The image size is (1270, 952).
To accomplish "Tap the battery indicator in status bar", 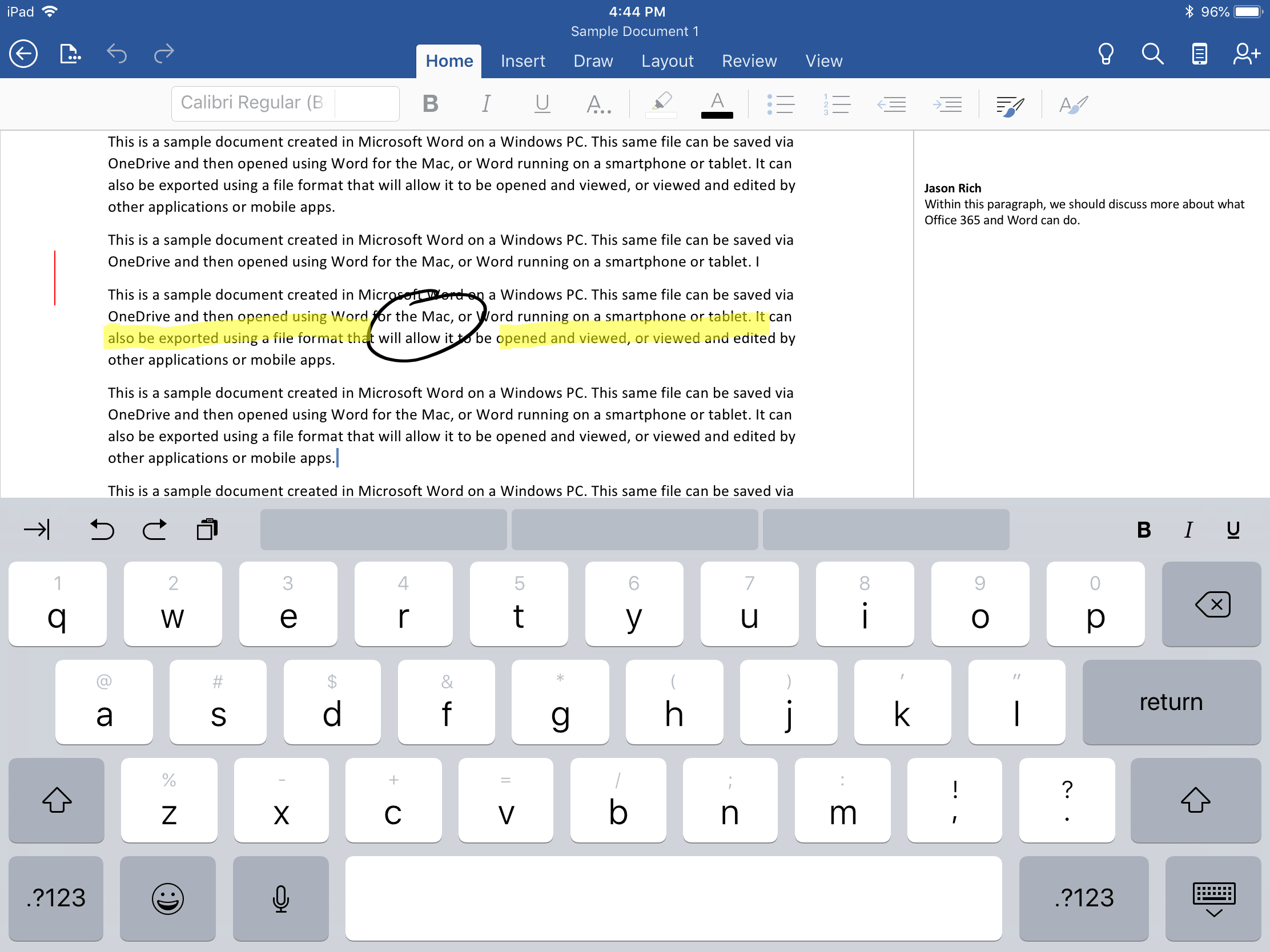I will point(1247,11).
